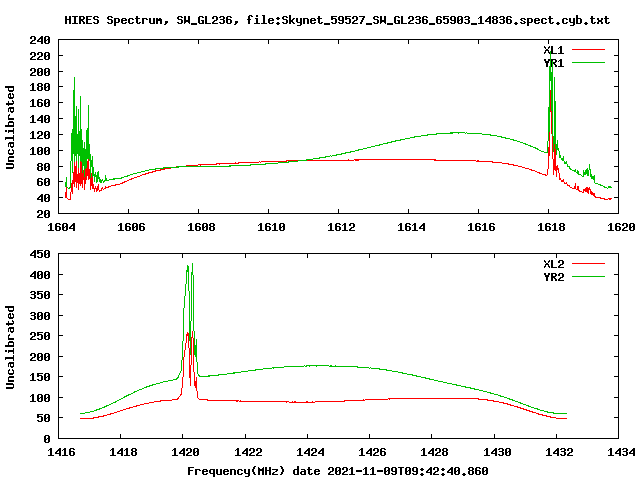The image size is (640, 480).
Task: Click the 1426 x-axis tick label
Action: tap(372, 452)
